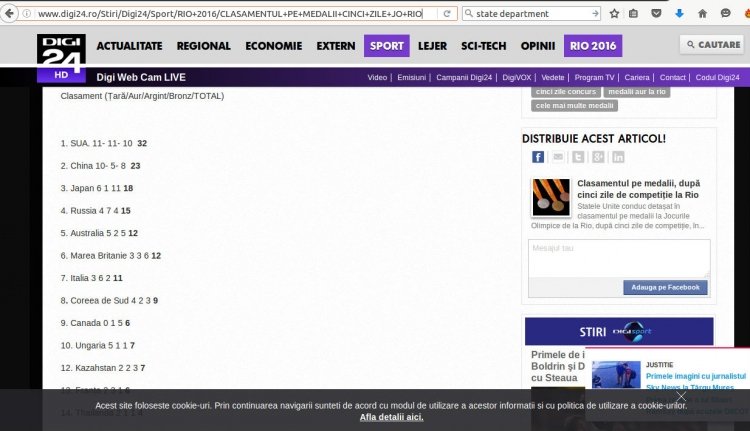Open the Cariera link
Screen dimensions: 750x431
coord(637,77)
